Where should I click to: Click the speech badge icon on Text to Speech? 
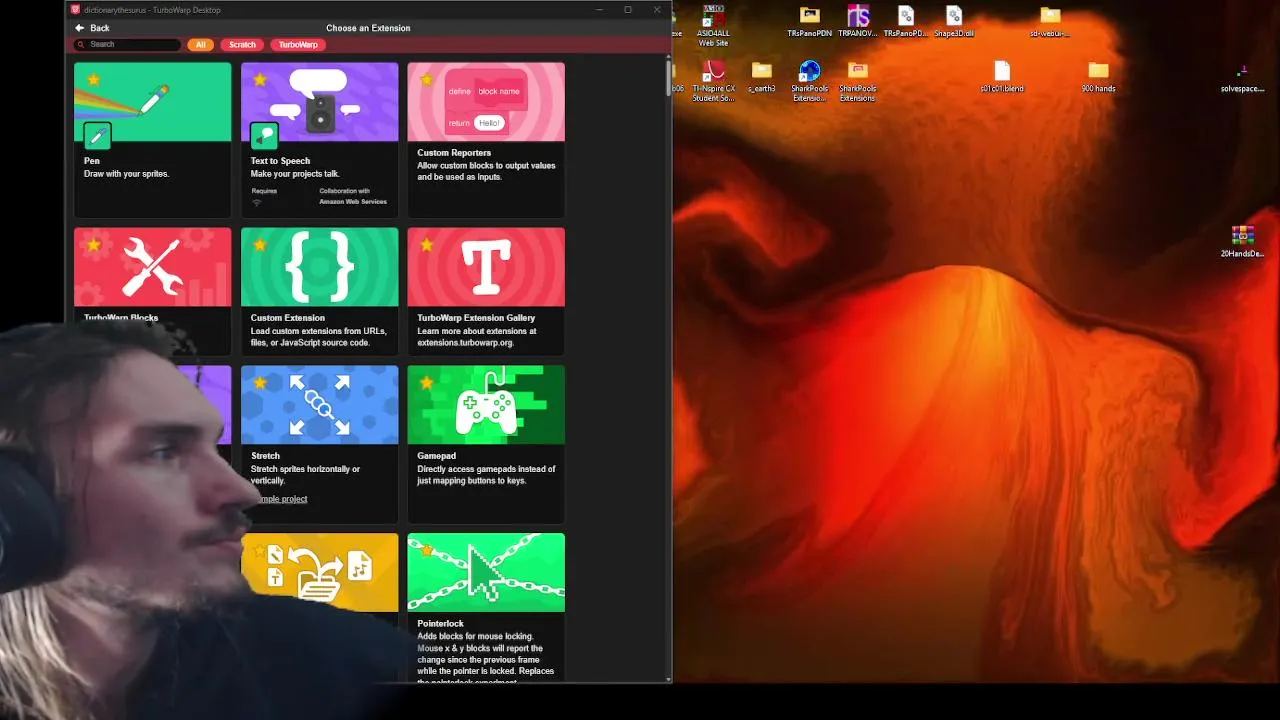(264, 135)
